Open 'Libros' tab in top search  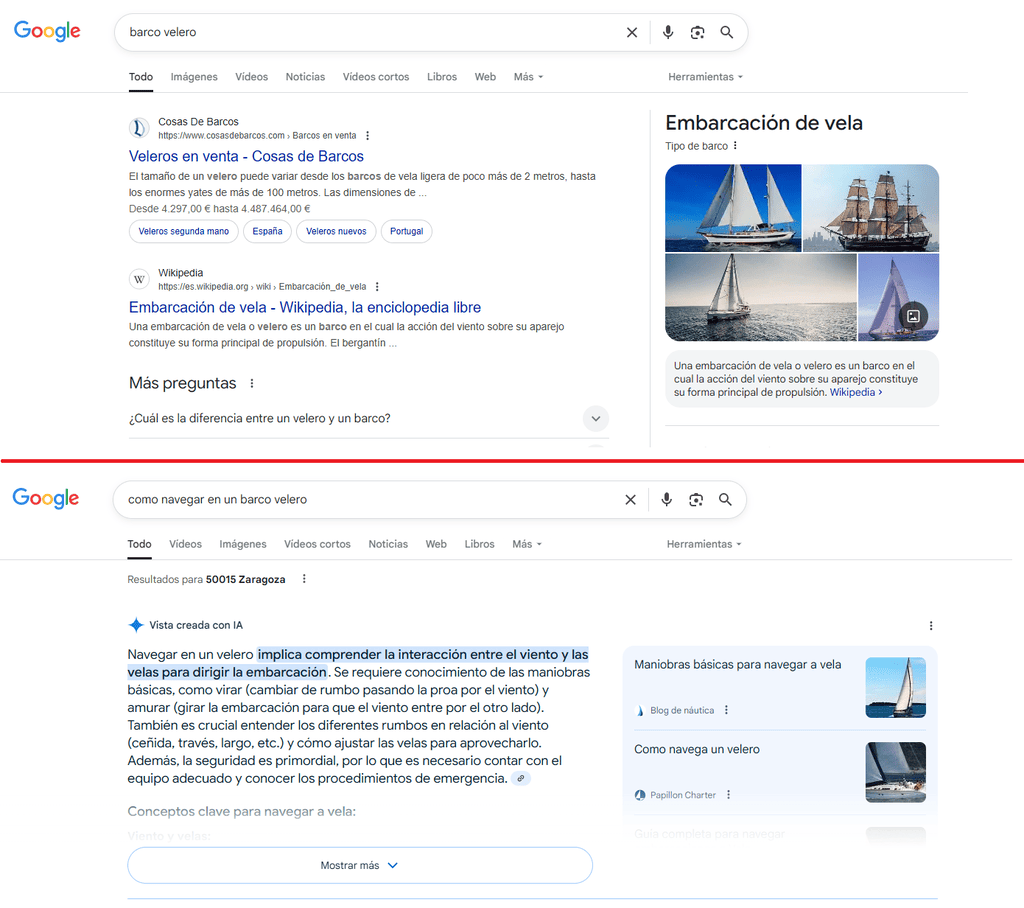[x=442, y=77]
